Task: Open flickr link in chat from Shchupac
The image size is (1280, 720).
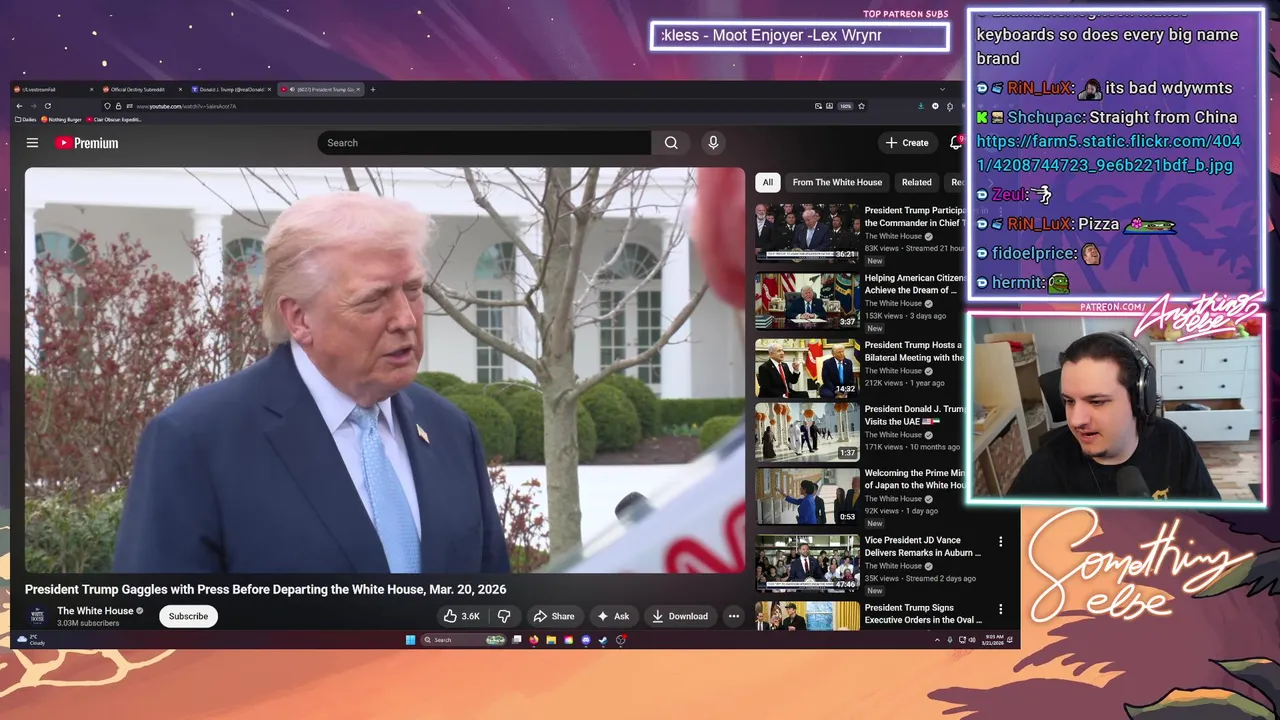Action: click(x=1108, y=153)
